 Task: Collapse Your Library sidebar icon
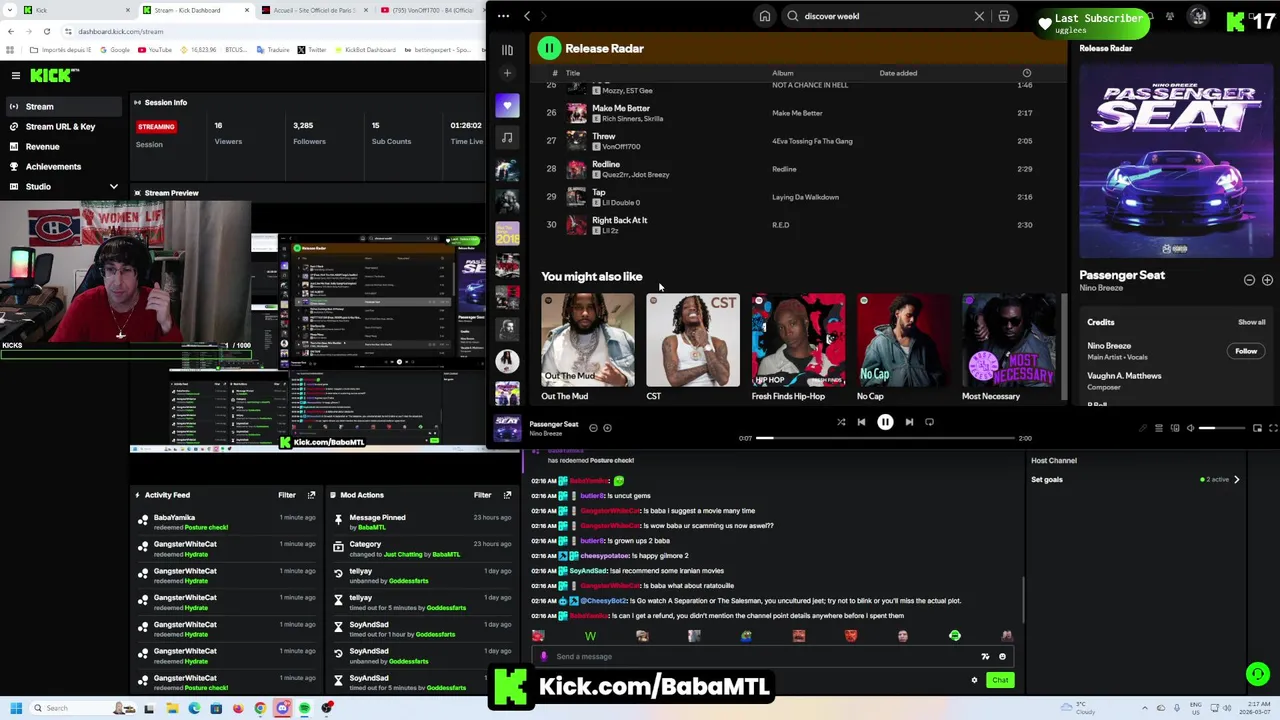pyautogui.click(x=507, y=50)
